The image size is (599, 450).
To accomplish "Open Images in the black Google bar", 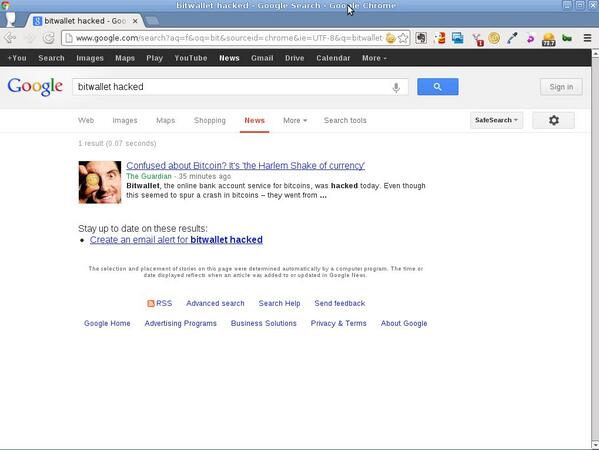I will pyautogui.click(x=90, y=58).
